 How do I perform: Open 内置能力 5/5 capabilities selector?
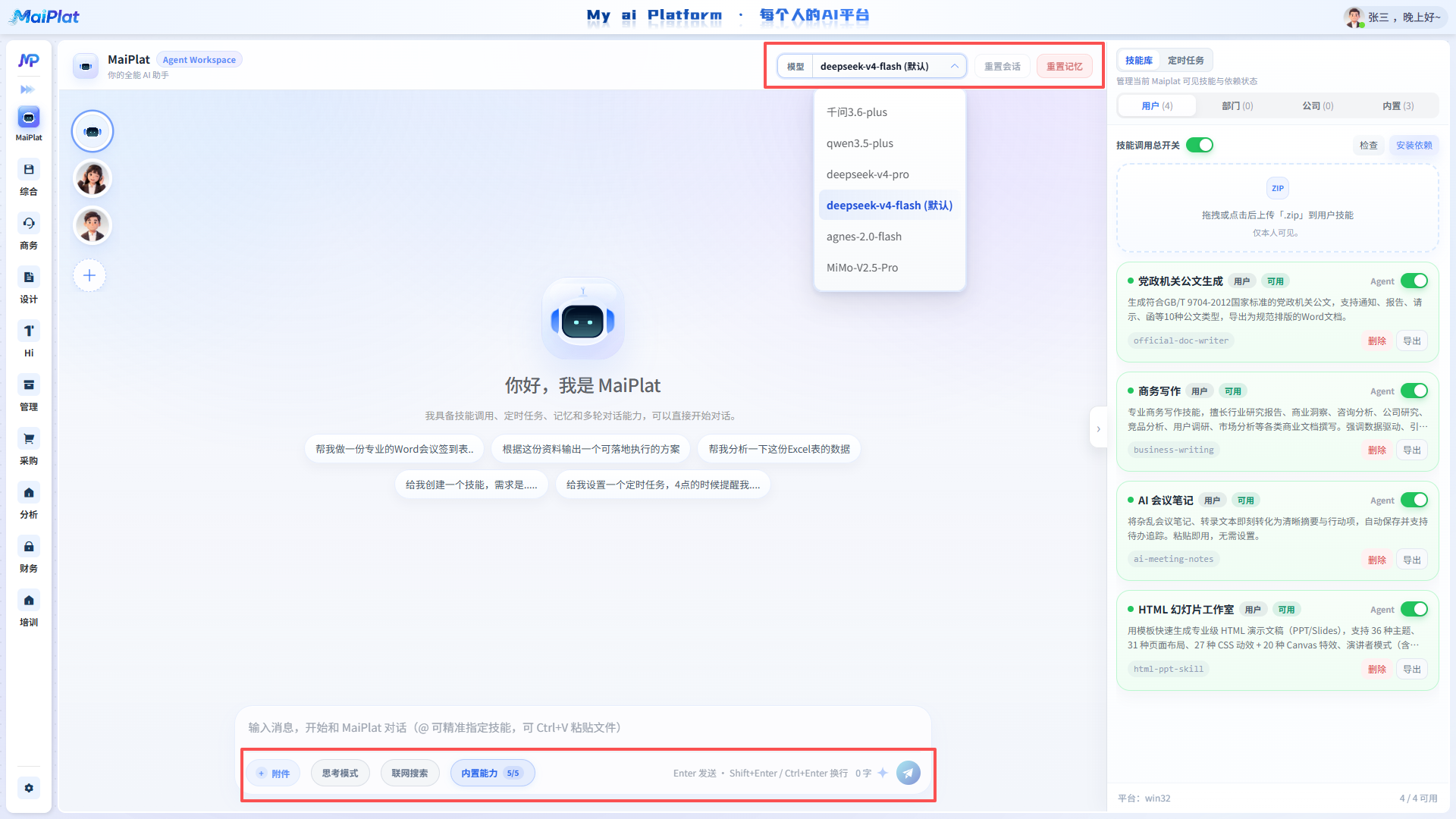tap(492, 773)
